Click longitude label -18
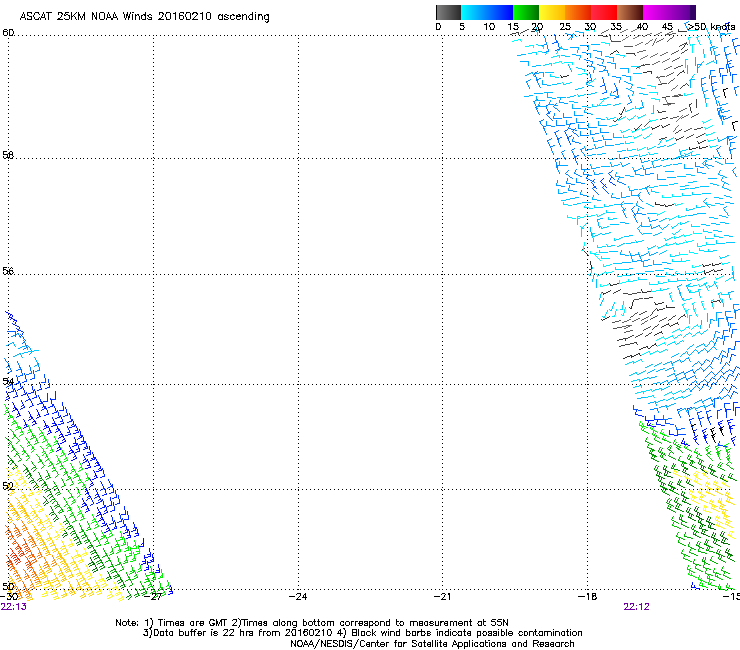This screenshot has width=740, height=650. pos(588,596)
